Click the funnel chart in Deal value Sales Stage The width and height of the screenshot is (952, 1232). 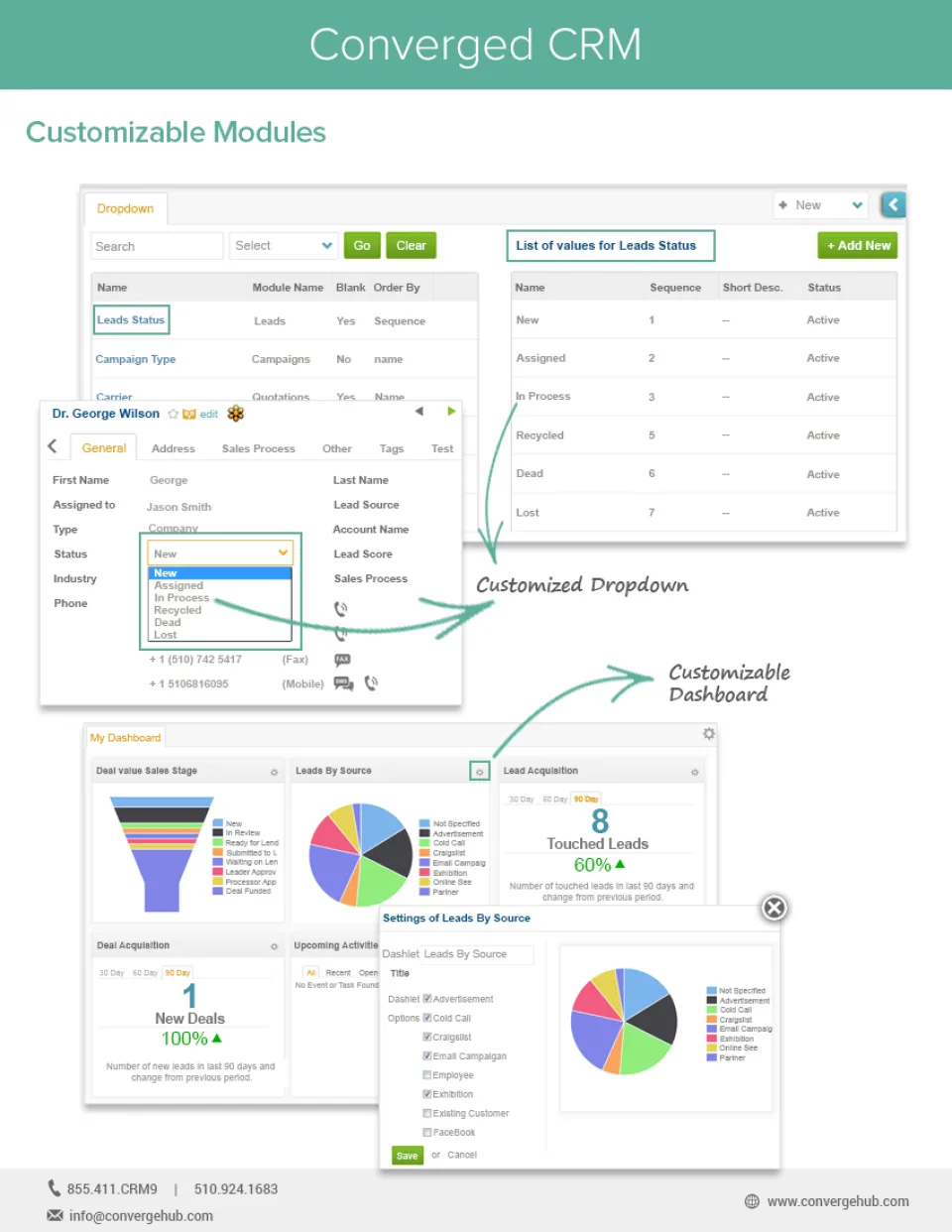tap(162, 853)
